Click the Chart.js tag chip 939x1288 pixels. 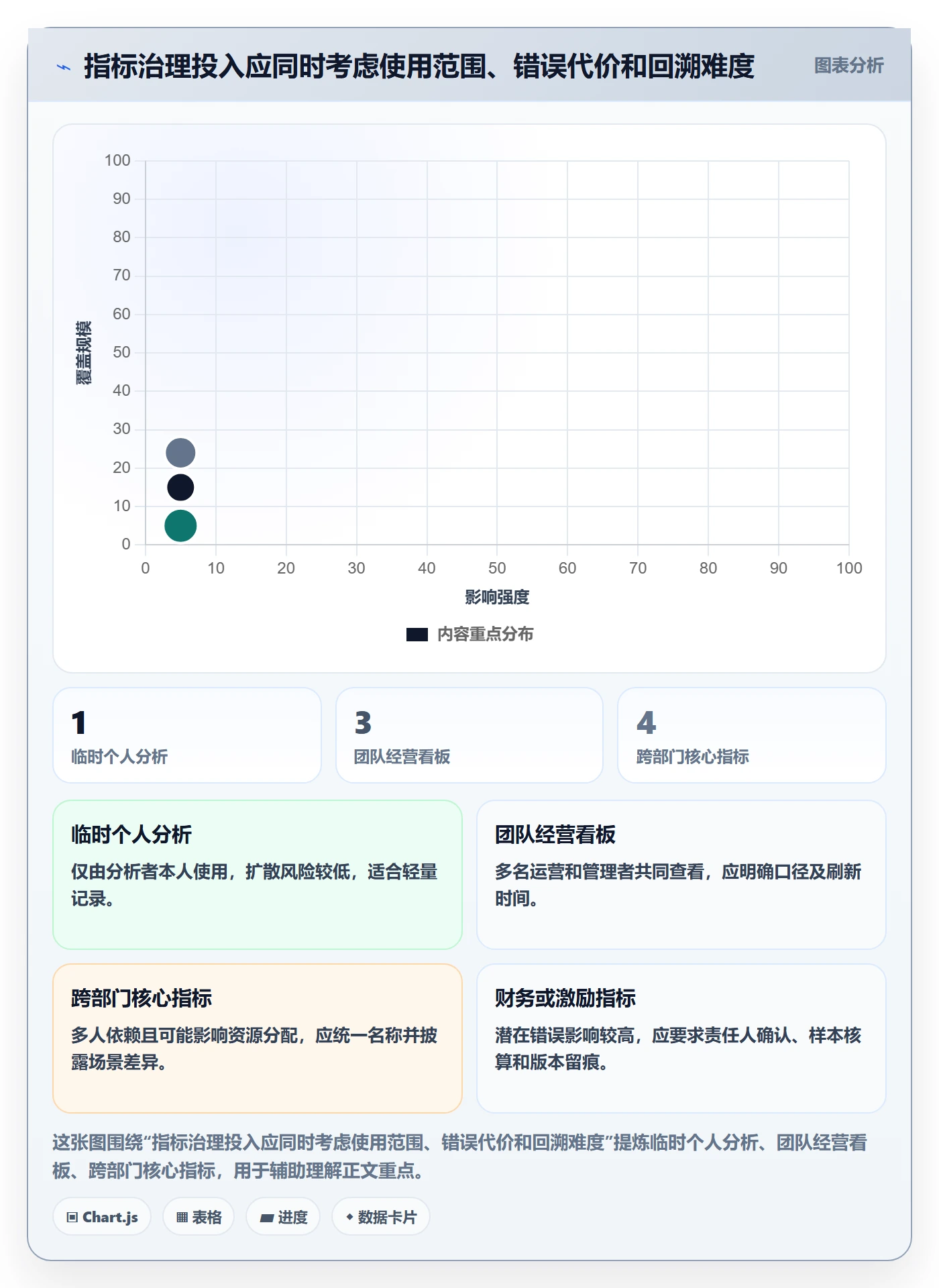click(x=102, y=1217)
